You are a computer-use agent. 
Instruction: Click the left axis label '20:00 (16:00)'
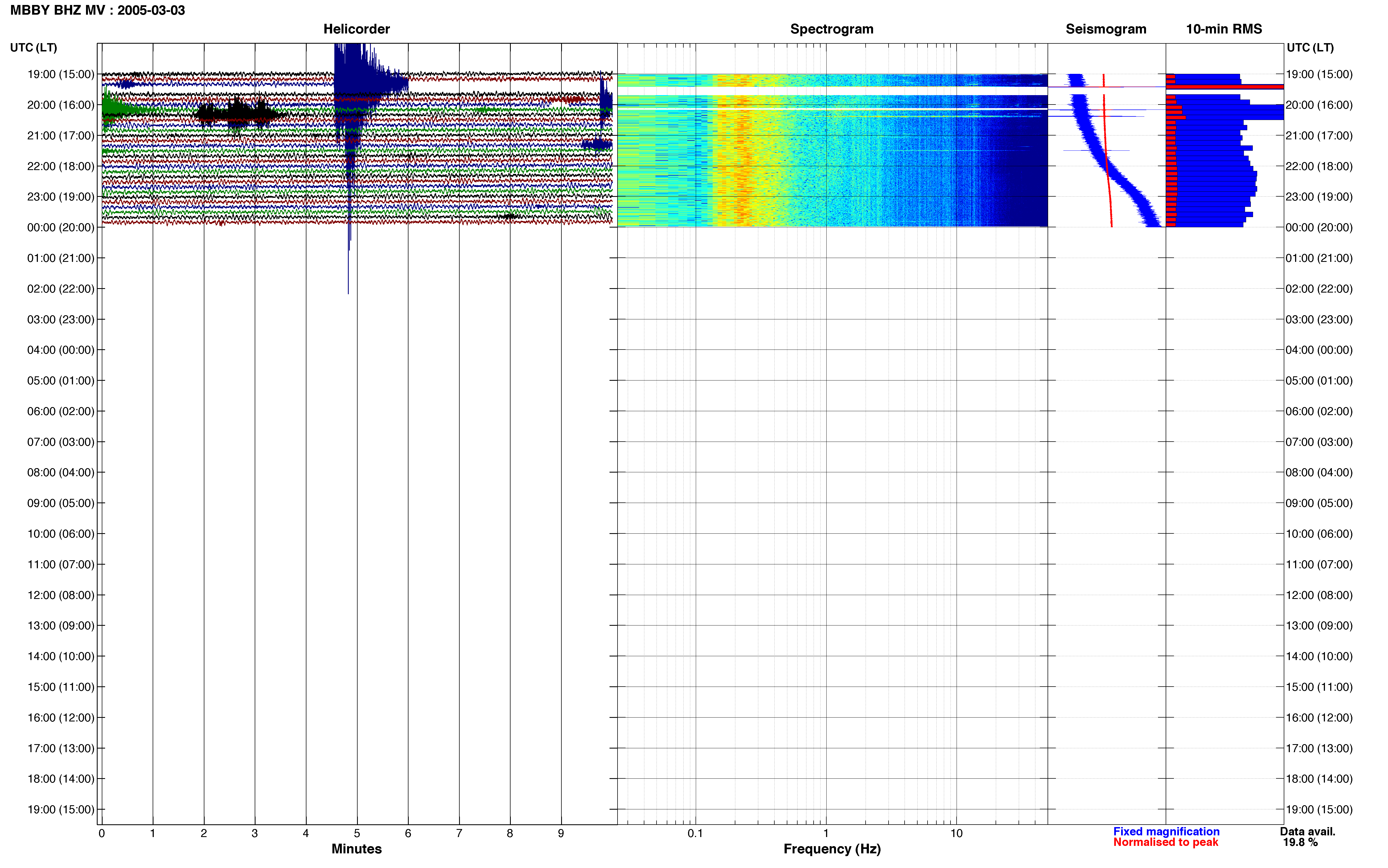click(x=61, y=105)
